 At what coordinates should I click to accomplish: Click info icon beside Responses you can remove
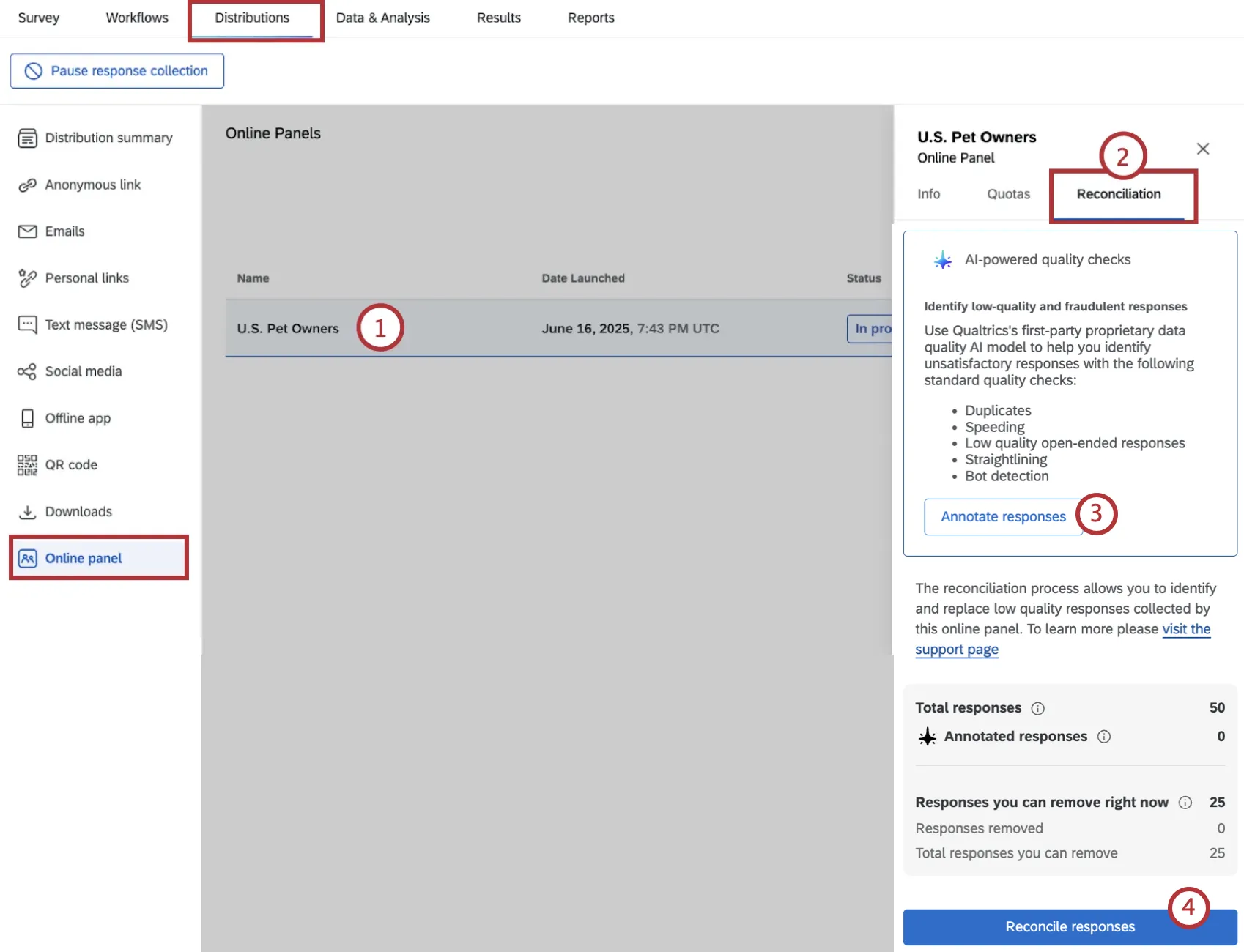[1185, 803]
